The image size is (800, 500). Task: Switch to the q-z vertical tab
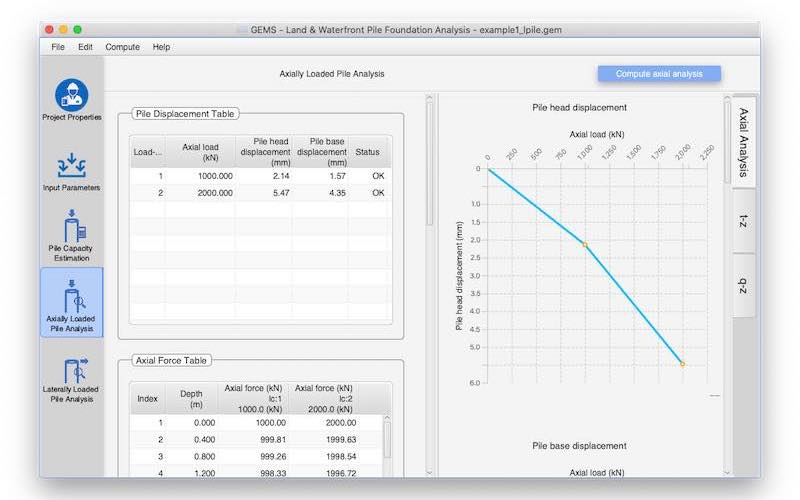click(744, 286)
